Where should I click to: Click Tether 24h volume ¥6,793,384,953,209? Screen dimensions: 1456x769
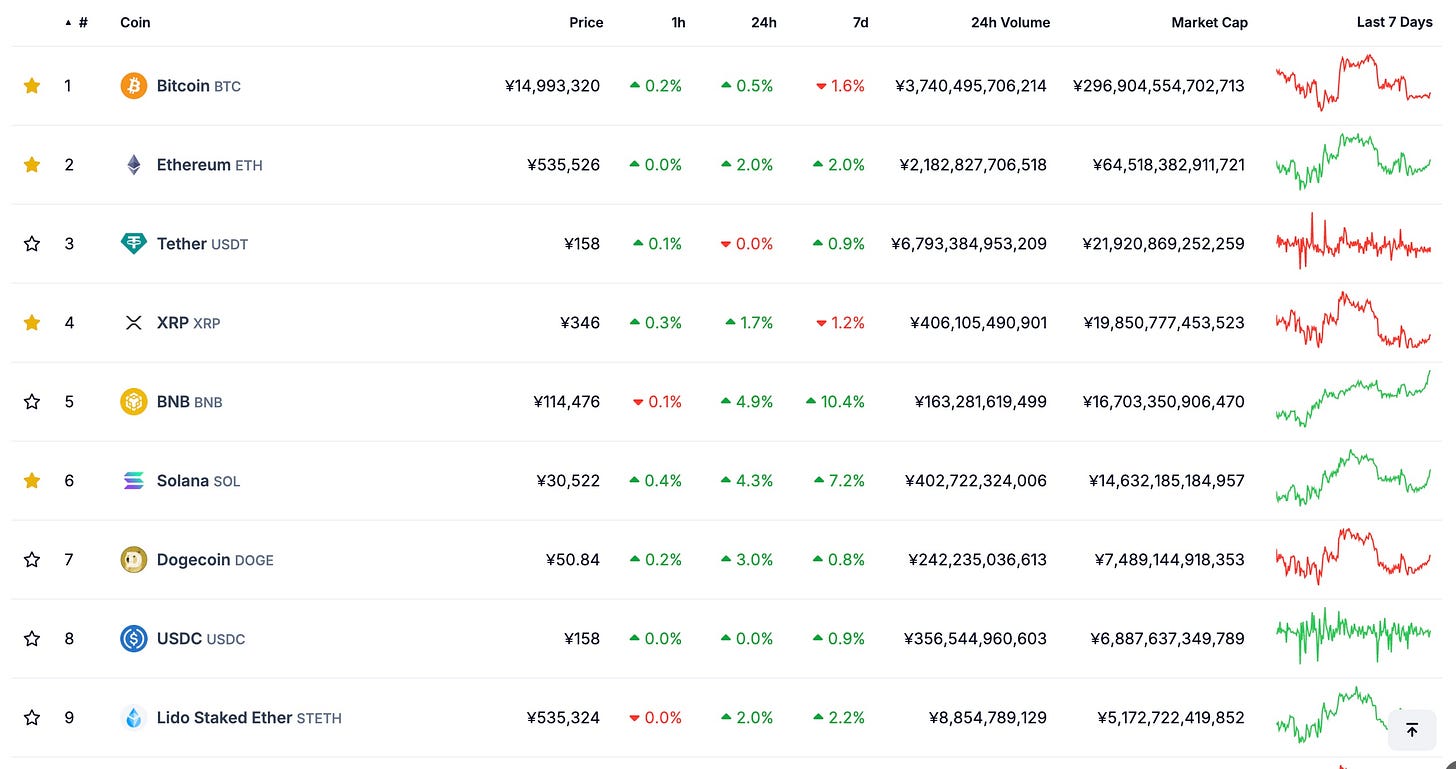(x=969, y=244)
